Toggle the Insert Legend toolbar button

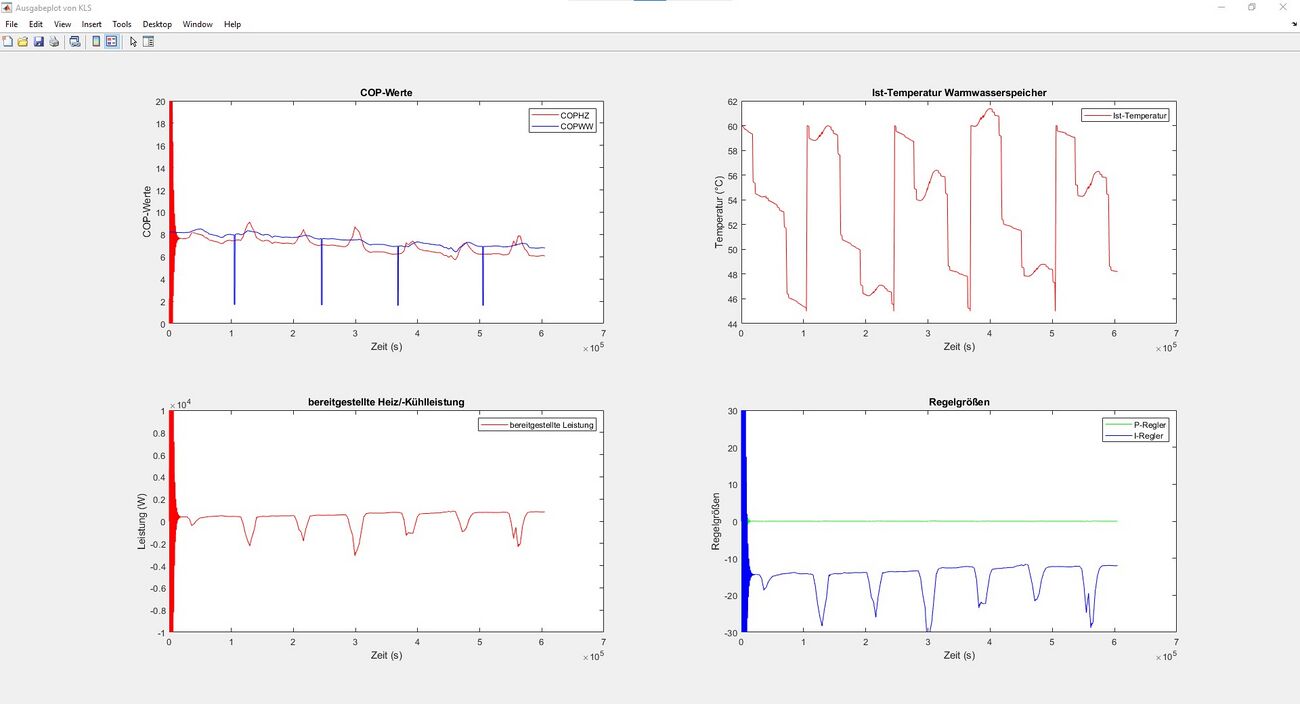pos(111,42)
